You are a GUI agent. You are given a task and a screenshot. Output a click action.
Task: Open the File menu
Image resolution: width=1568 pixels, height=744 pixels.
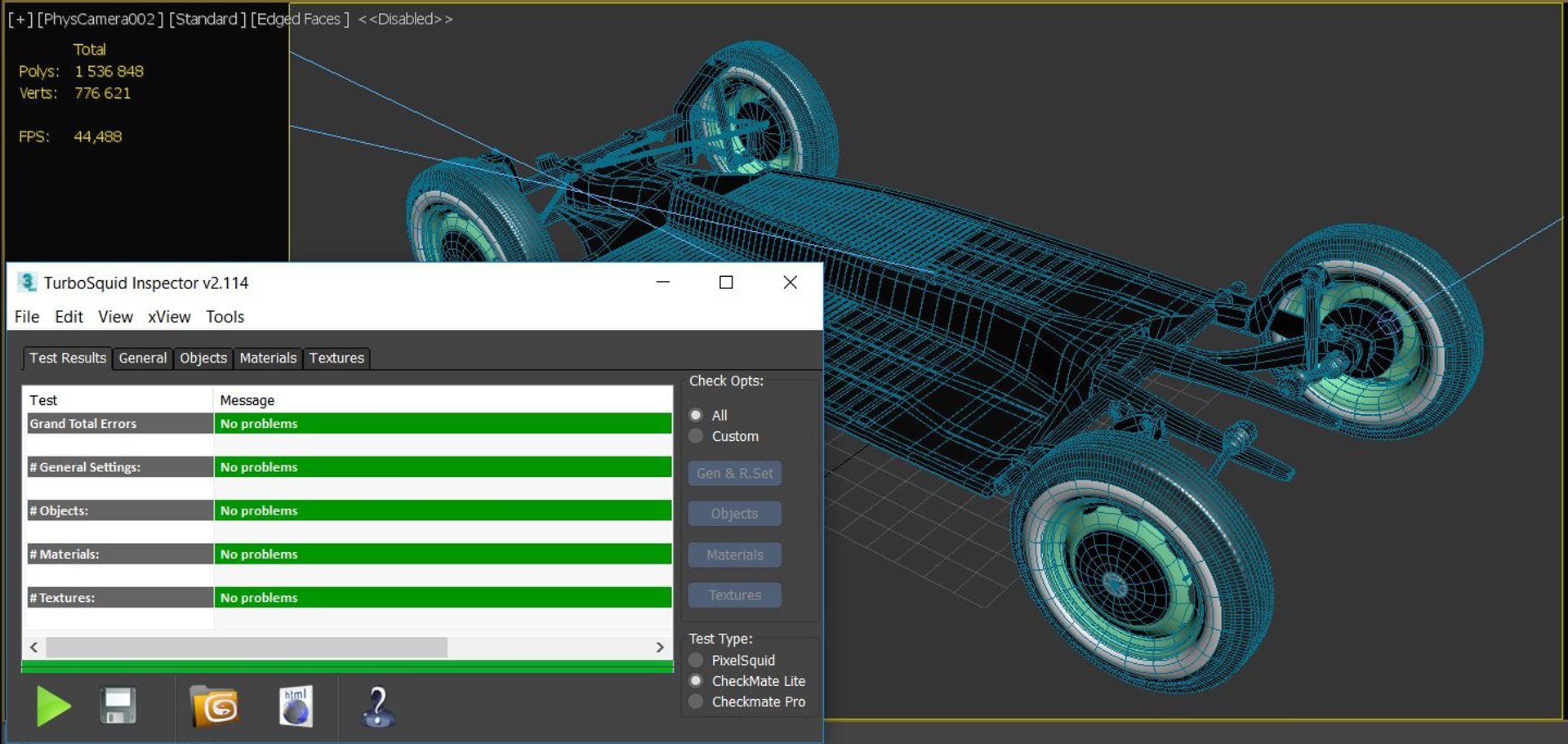point(27,317)
